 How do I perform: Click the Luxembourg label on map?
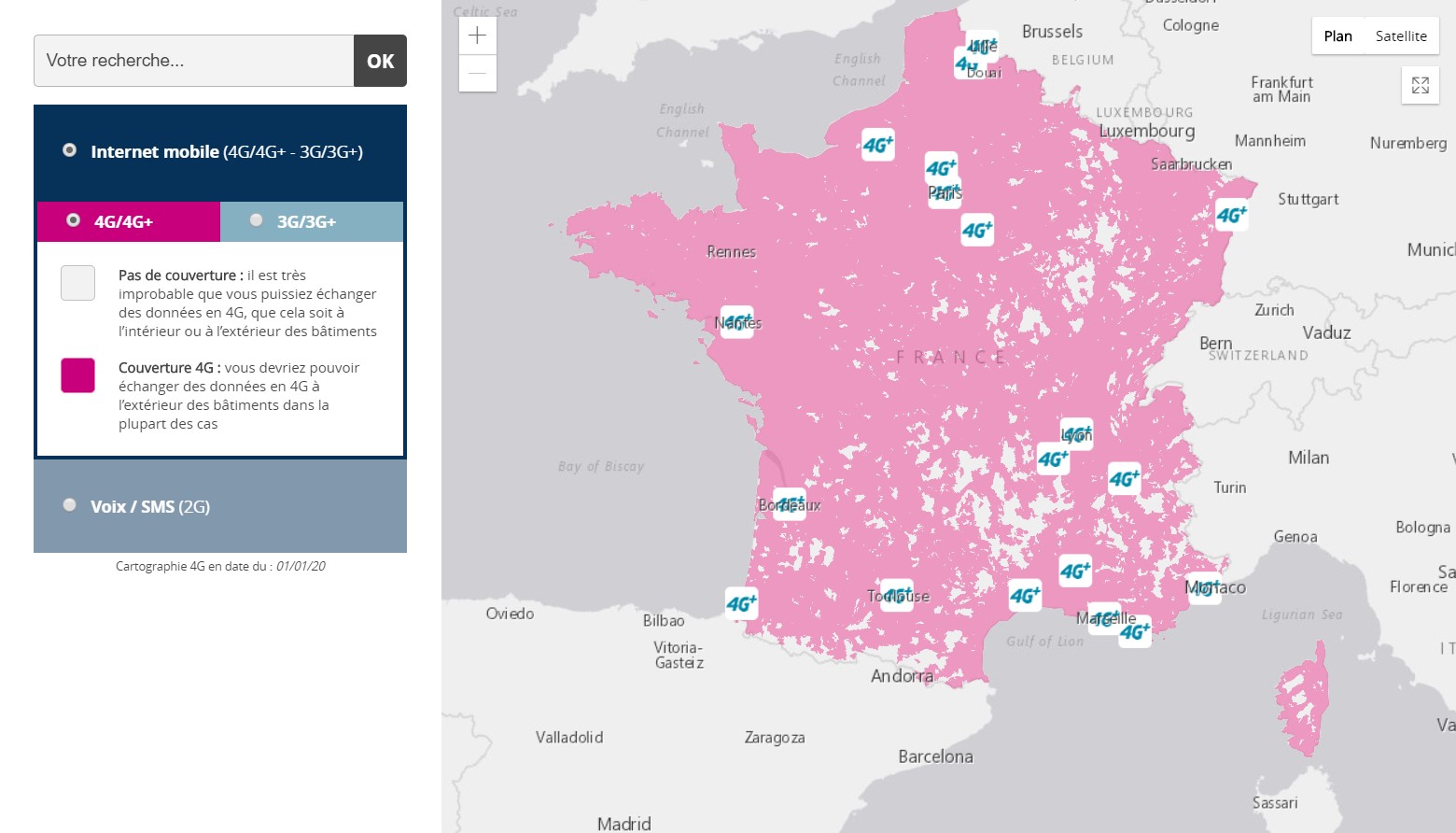pos(1147,131)
